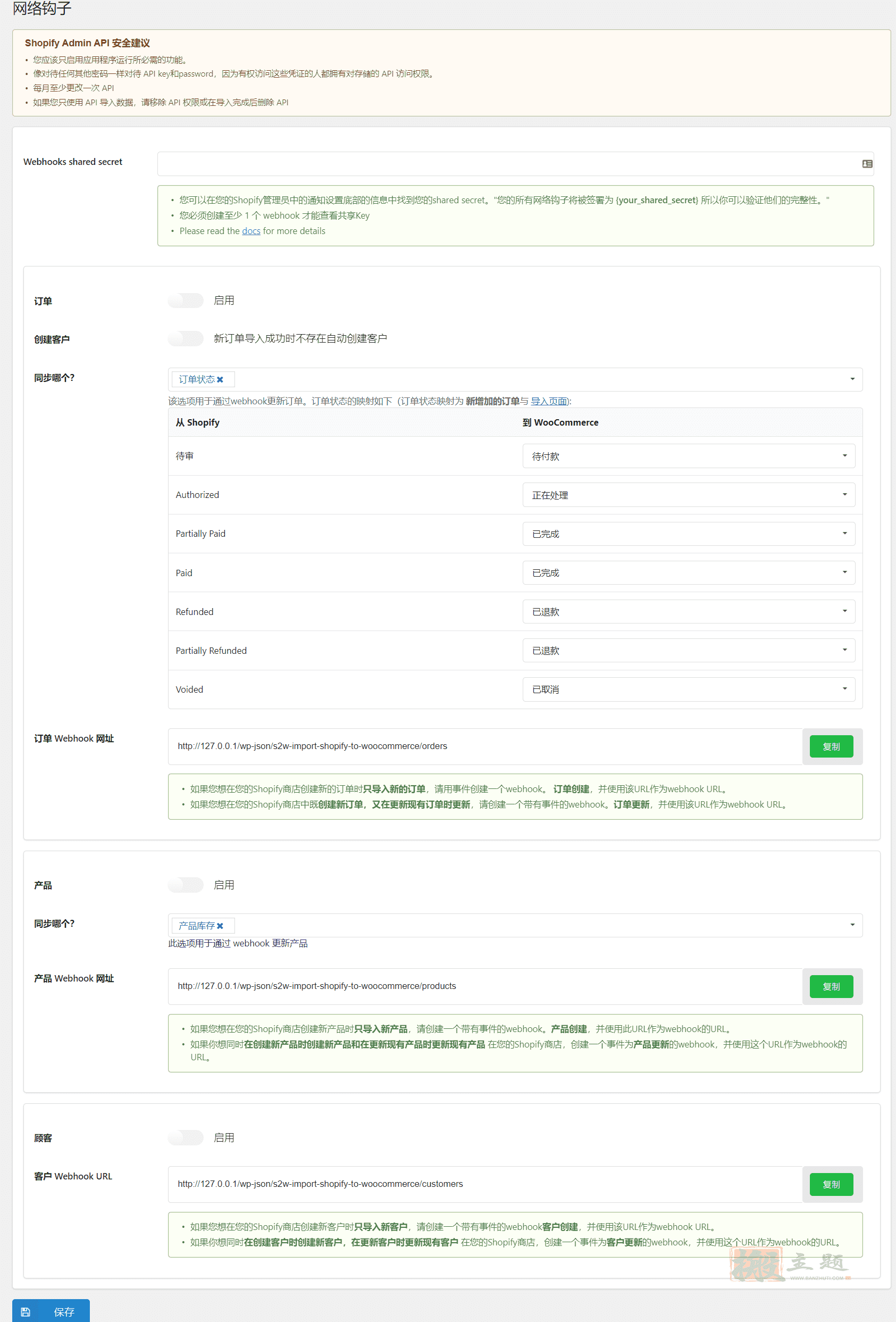Open status dropdown for Refunded row
This screenshot has height=1322, width=896.
tap(689, 611)
